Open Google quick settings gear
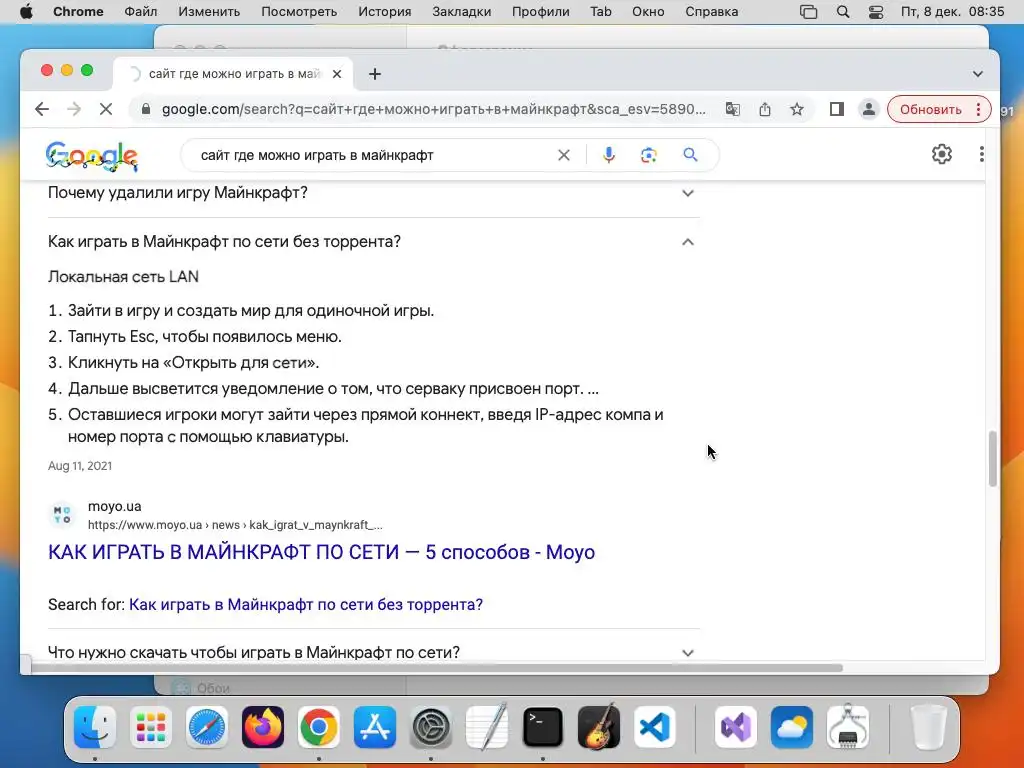Screen dimensions: 1024x768 [x=942, y=154]
